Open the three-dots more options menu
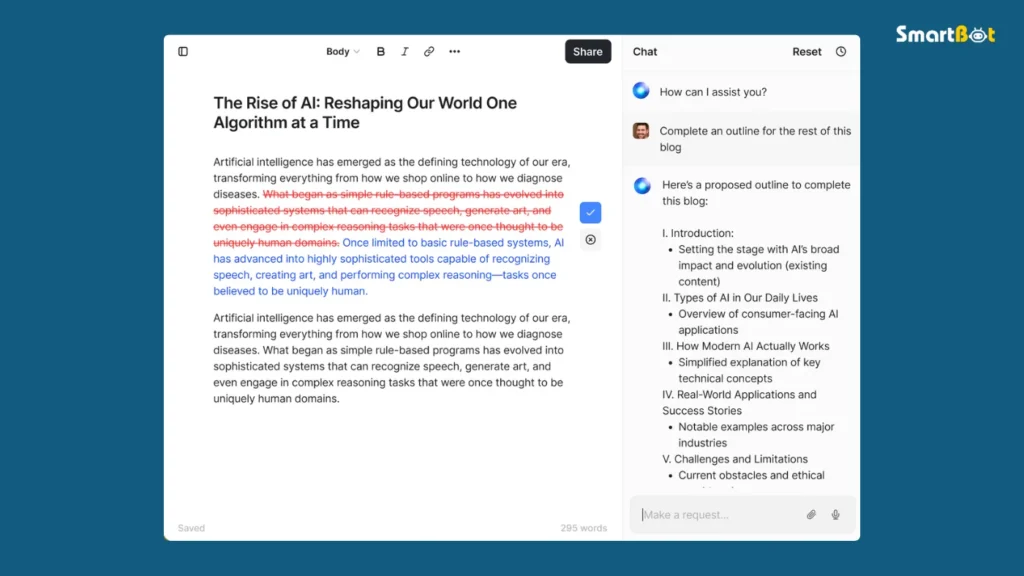 (454, 52)
